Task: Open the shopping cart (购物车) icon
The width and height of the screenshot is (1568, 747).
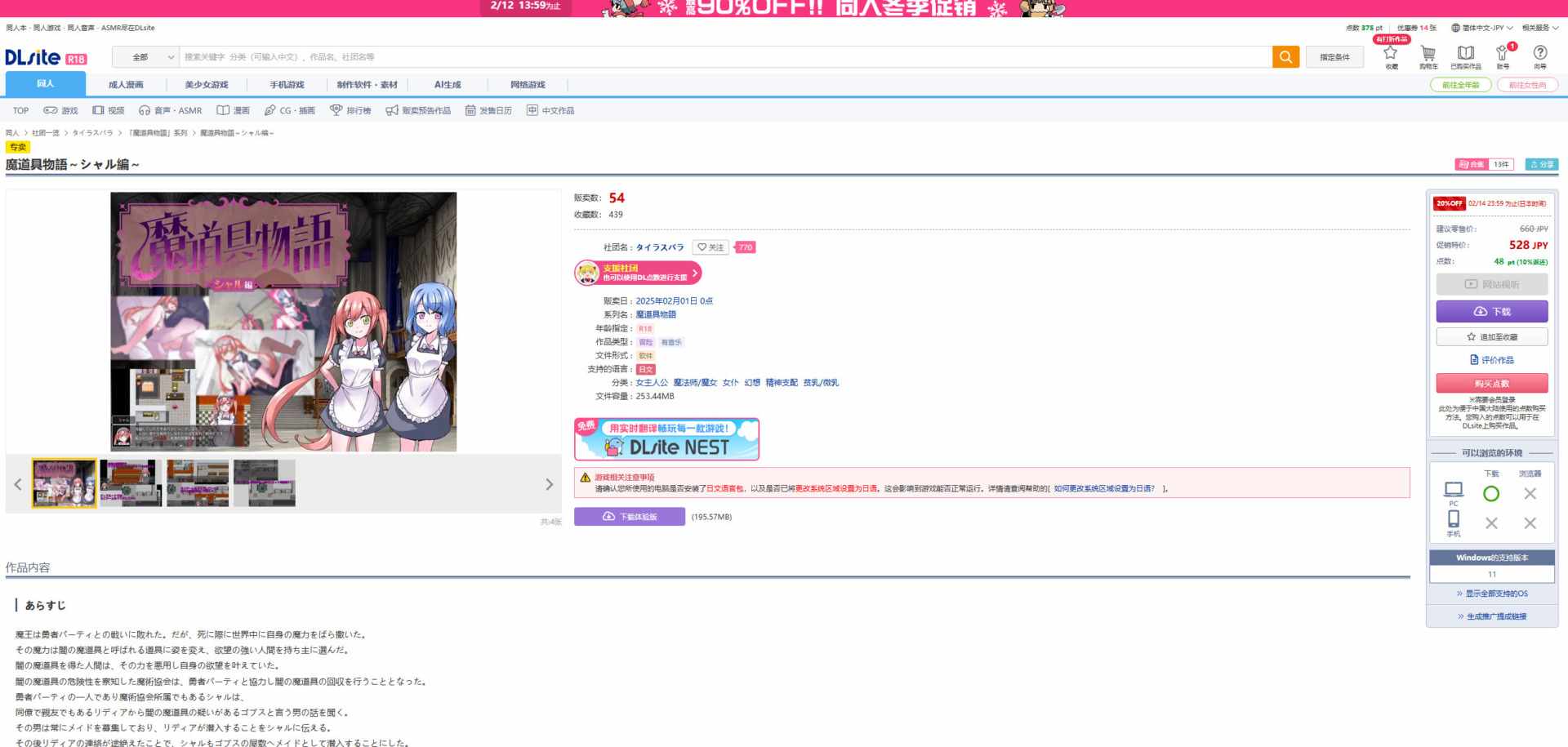Action: coord(1428,56)
